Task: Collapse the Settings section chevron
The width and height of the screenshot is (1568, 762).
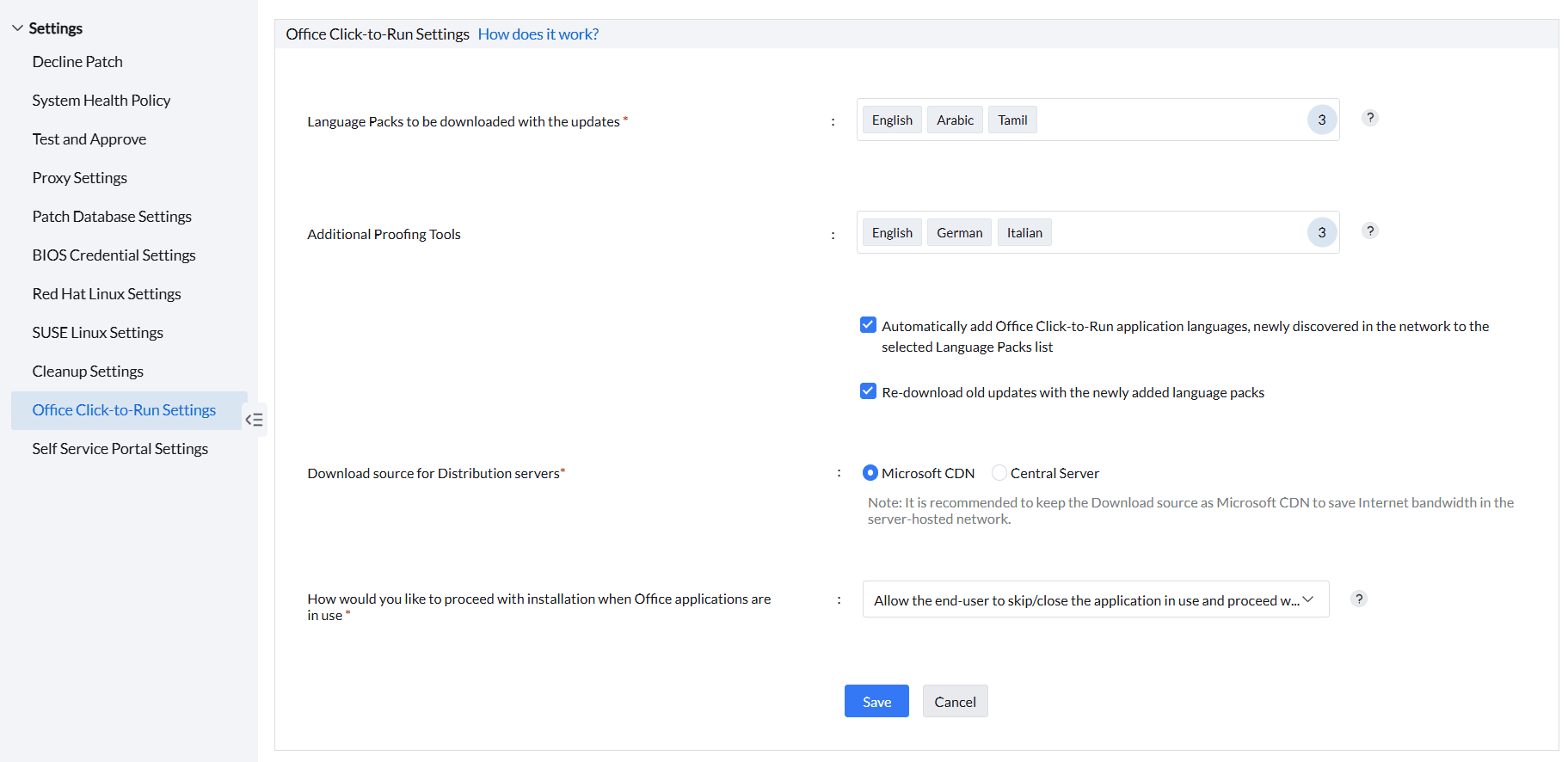Action: [17, 28]
